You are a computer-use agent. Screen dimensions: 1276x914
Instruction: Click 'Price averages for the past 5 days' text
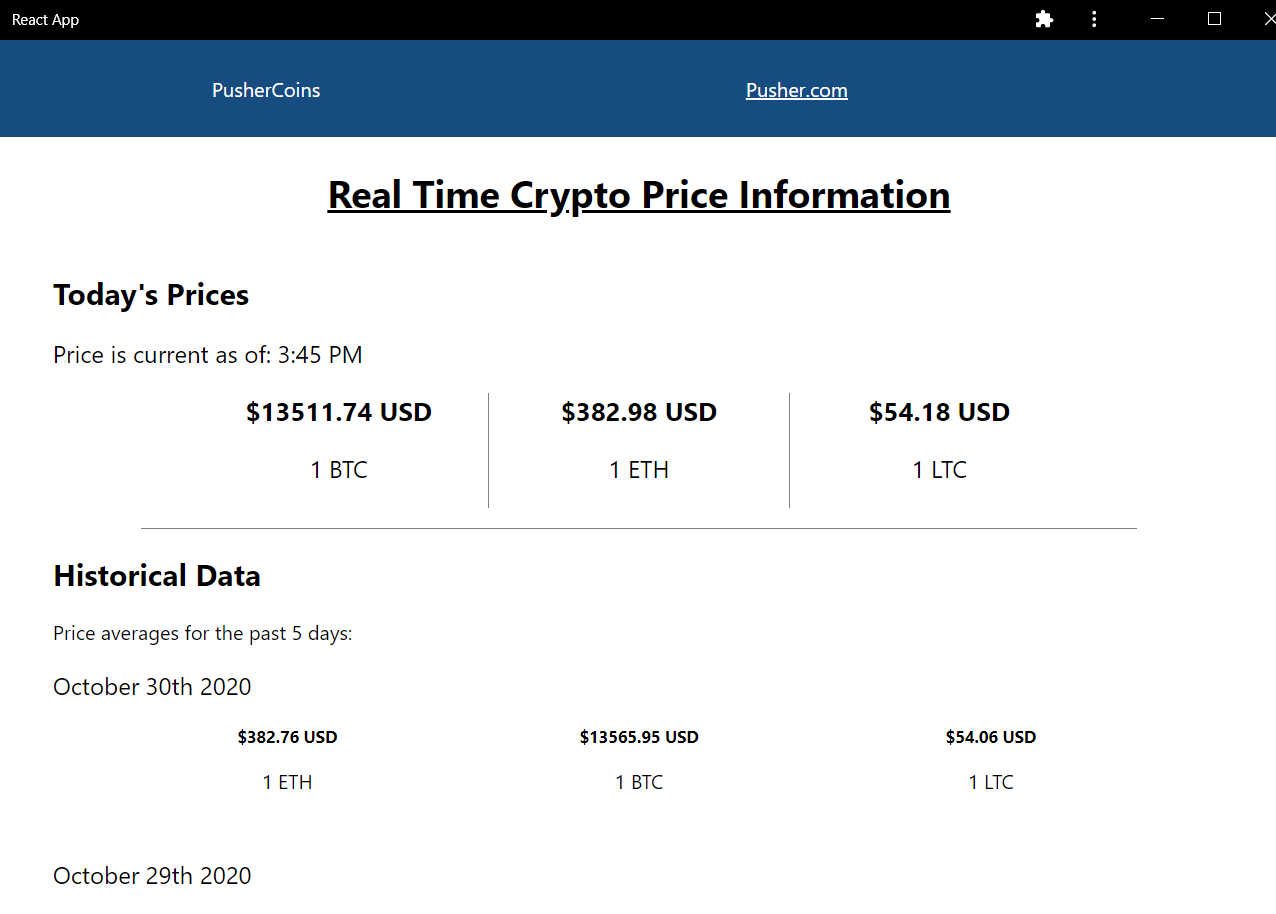point(203,633)
